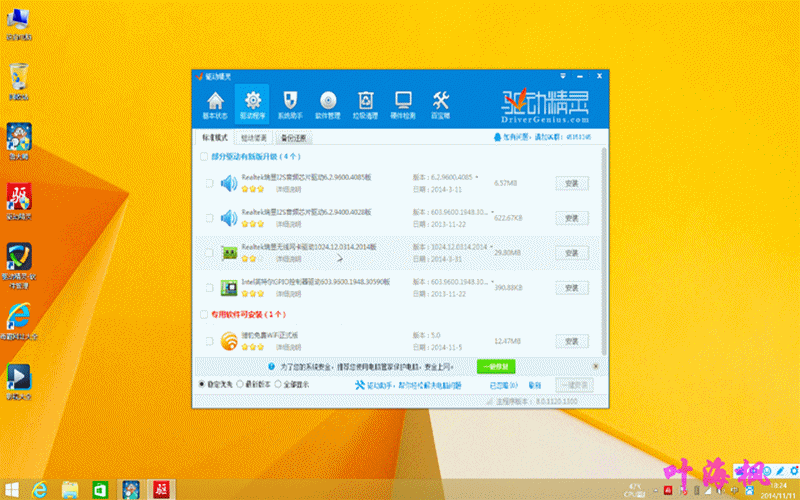800x500 pixels.
Task: Open the Windows Start button
Action: click(x=11, y=490)
